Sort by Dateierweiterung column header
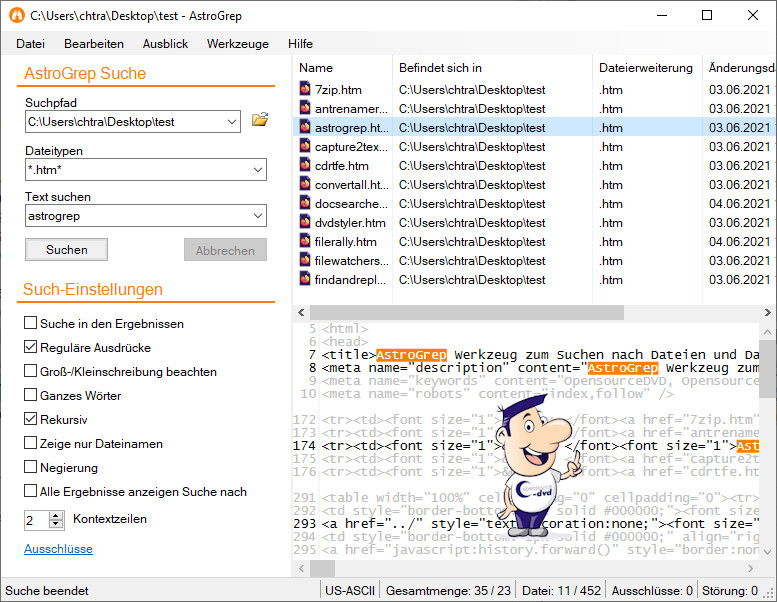The width and height of the screenshot is (777, 602). 647,68
